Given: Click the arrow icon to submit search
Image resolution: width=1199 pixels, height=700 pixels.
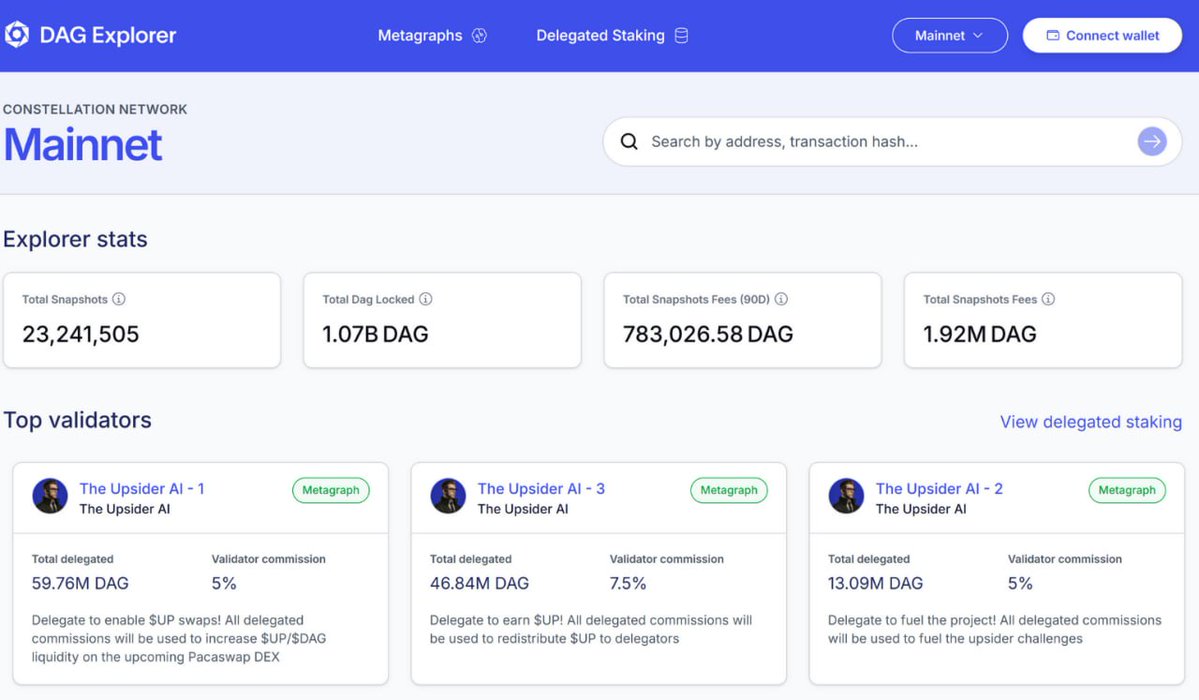Looking at the screenshot, I should tap(1152, 141).
